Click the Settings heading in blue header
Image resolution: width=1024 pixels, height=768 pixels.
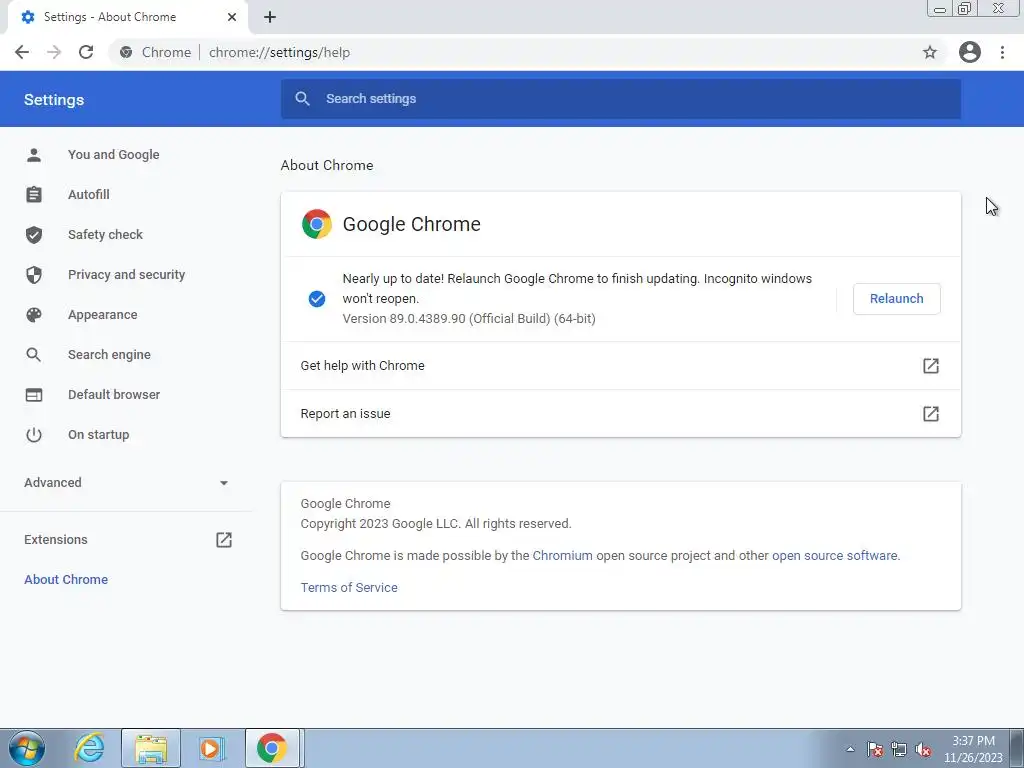pyautogui.click(x=54, y=100)
